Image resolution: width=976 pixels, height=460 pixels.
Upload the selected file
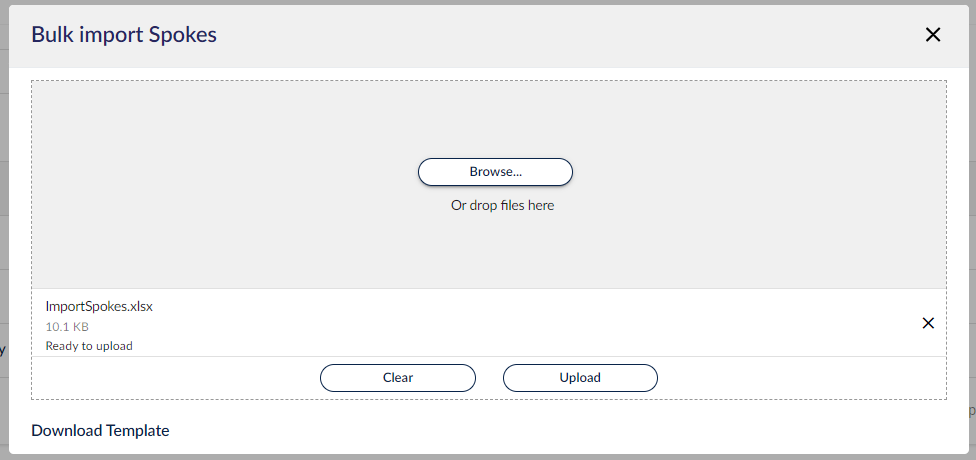(580, 378)
